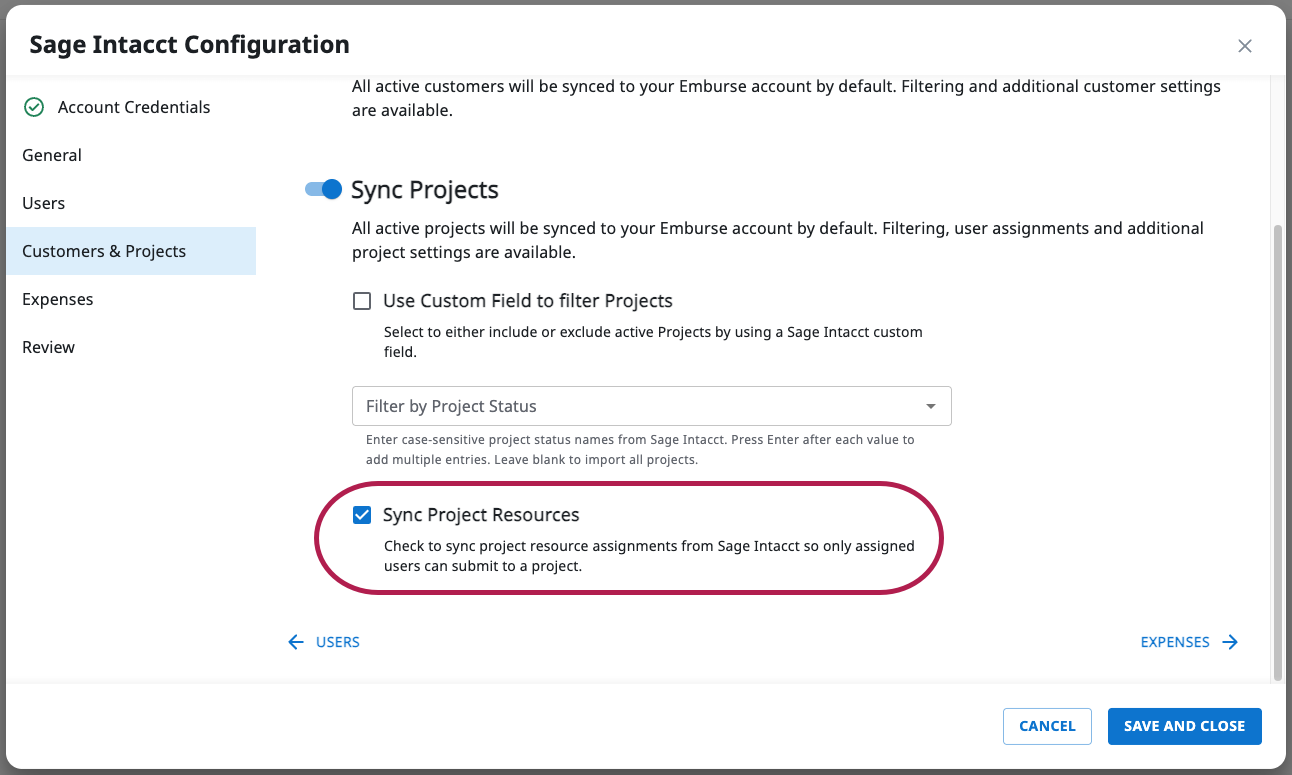Click the green Account Credentials checkmark icon
The height and width of the screenshot is (775, 1292).
click(34, 107)
